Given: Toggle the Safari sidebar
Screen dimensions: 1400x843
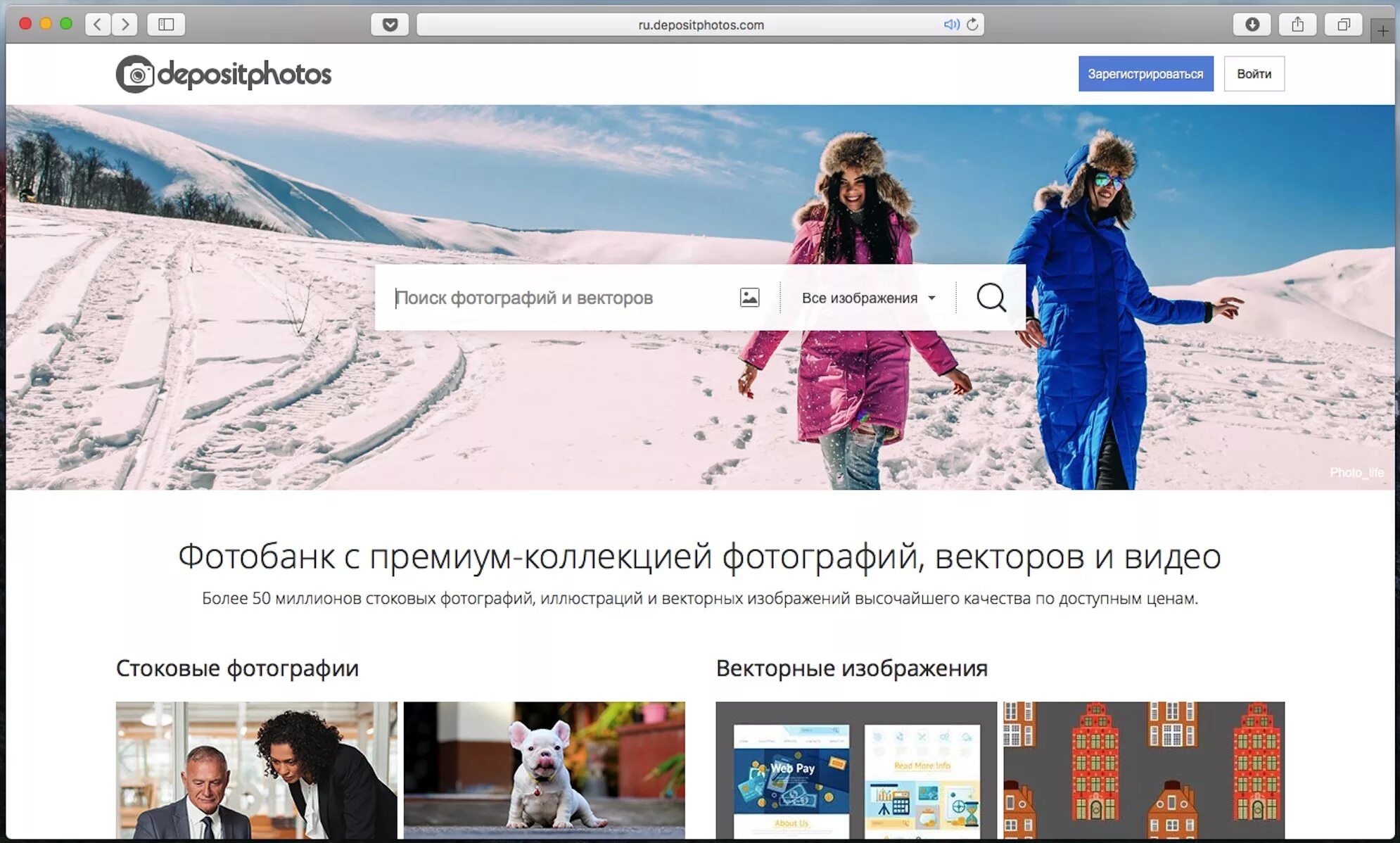Looking at the screenshot, I should click(x=166, y=25).
